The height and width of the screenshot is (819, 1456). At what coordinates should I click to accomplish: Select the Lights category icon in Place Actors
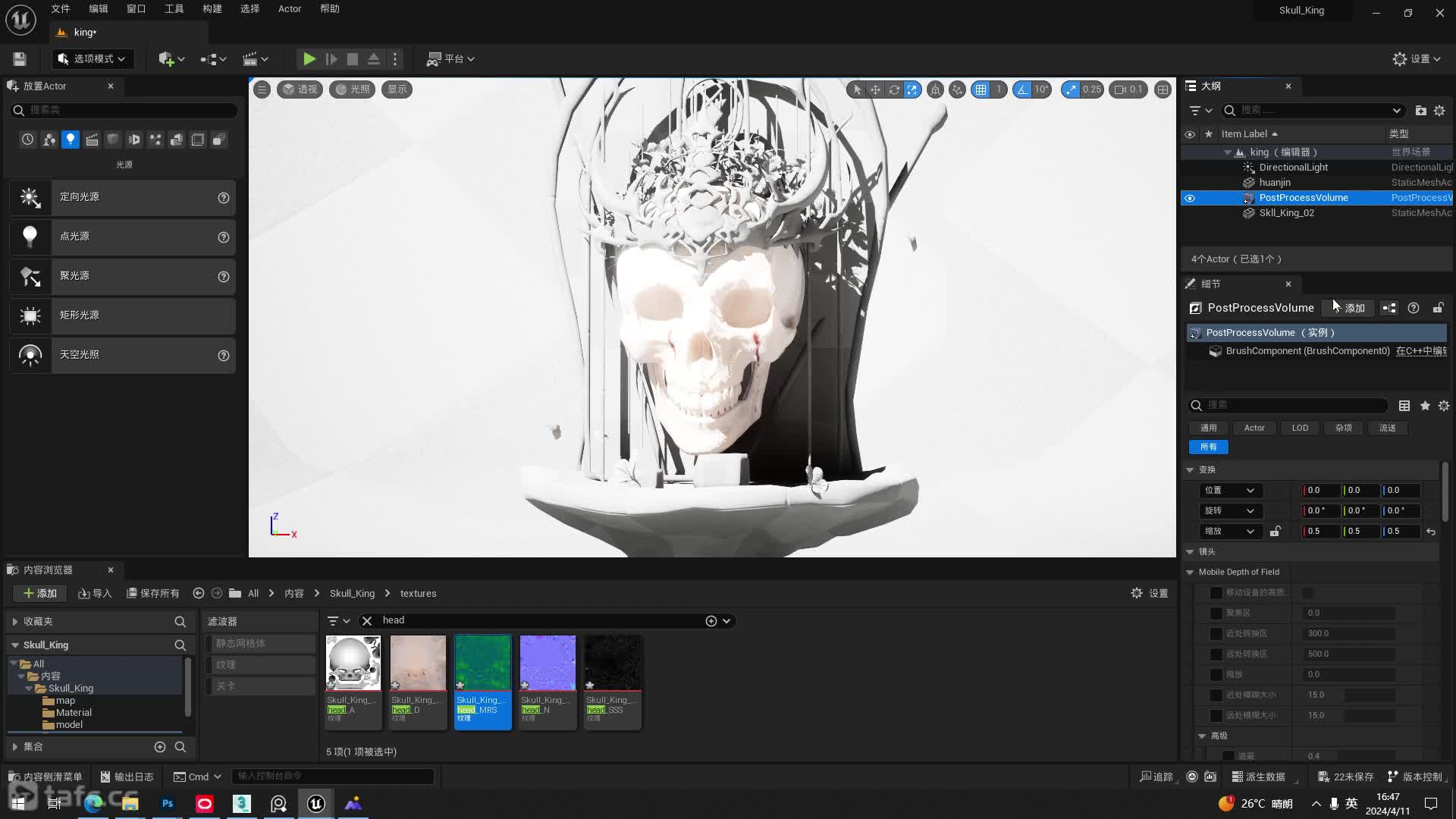pyautogui.click(x=71, y=140)
